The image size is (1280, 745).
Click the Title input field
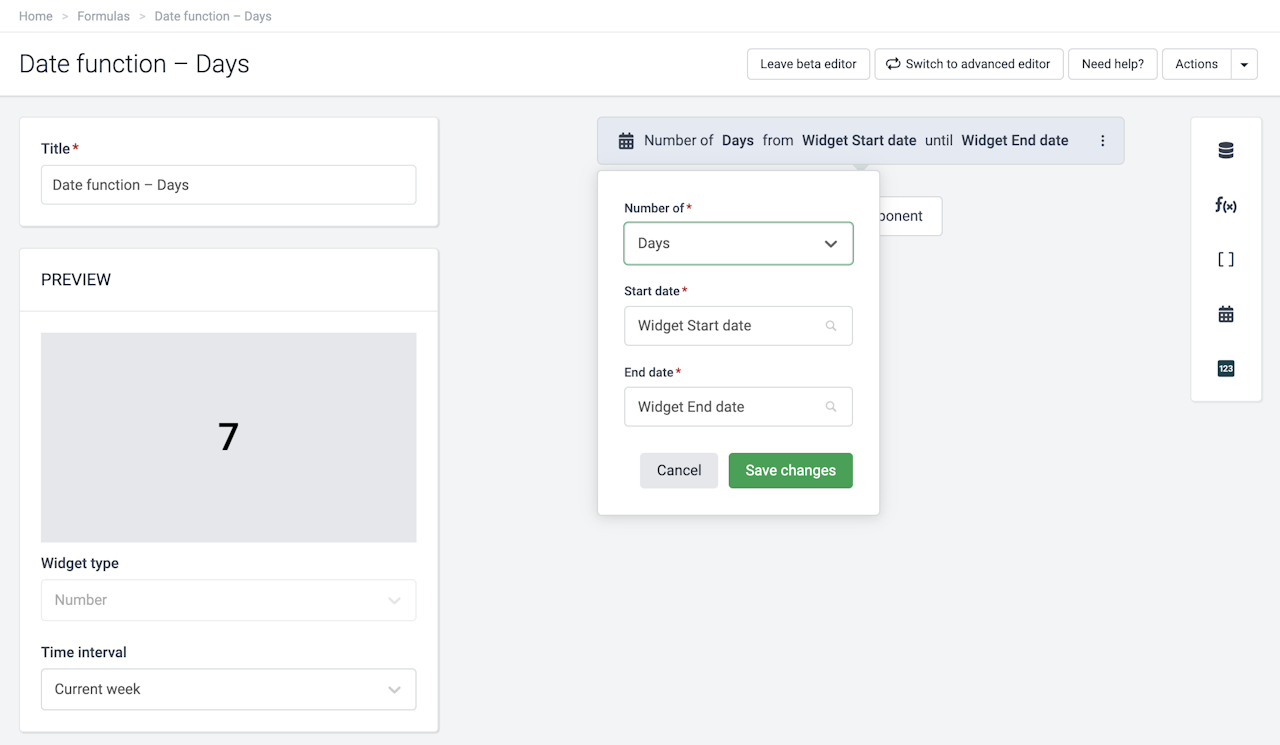(228, 185)
